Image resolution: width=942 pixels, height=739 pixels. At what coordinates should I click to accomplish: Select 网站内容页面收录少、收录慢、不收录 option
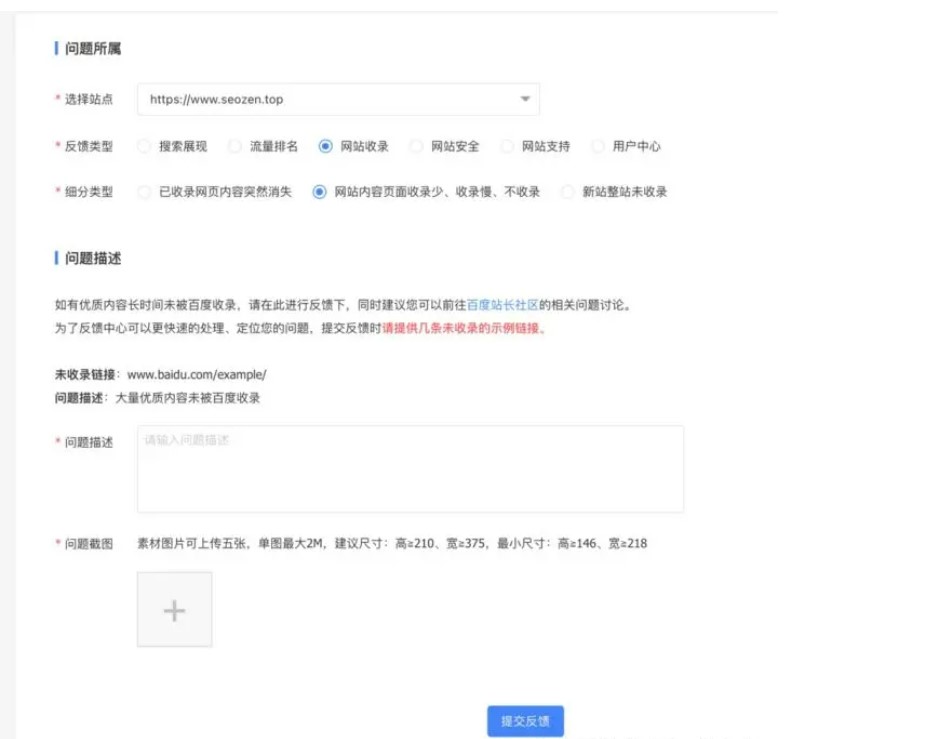pyautogui.click(x=320, y=192)
